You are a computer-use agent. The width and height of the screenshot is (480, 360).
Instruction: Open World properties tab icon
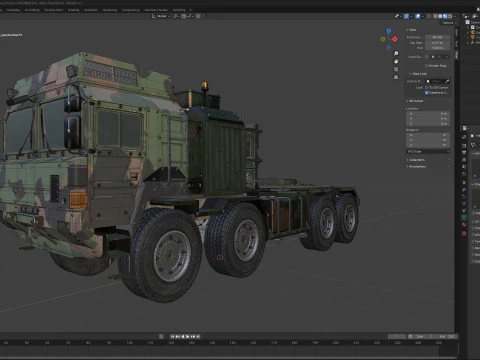pos(464,174)
